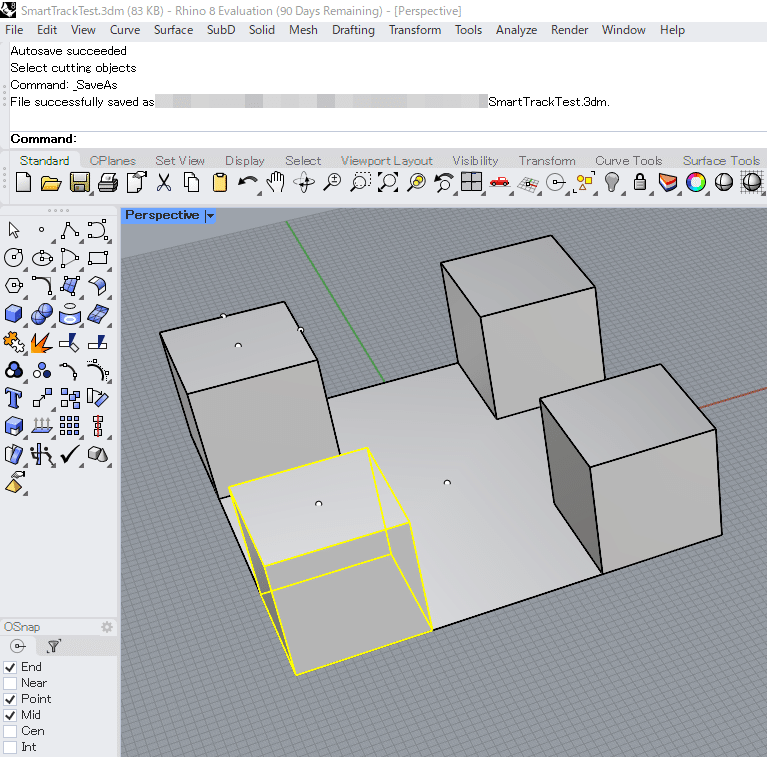The width and height of the screenshot is (767, 757).
Task: Open the OSnap panel gear options
Action: click(107, 627)
